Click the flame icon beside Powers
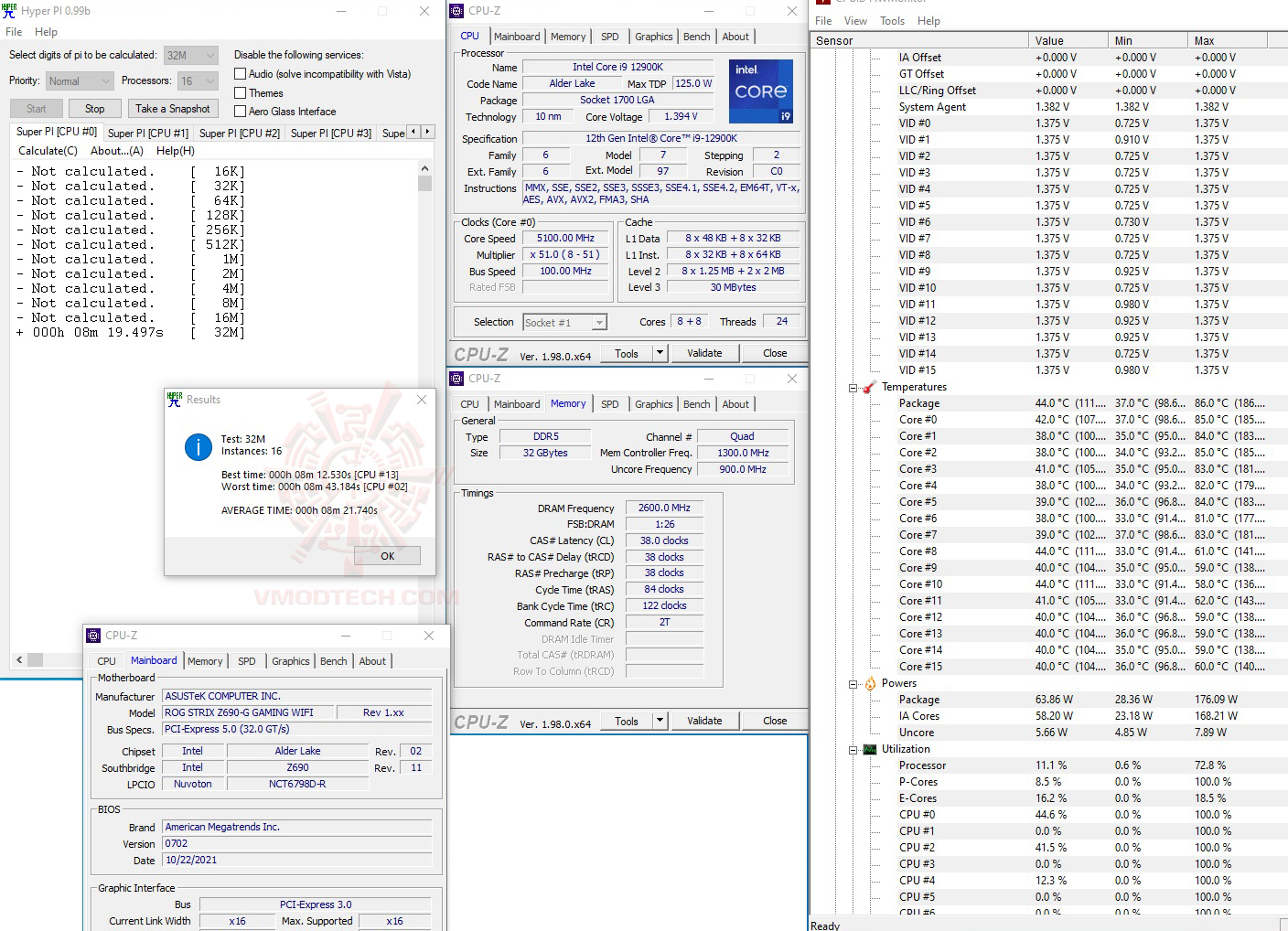Screen dimensions: 1288x931 (869, 683)
